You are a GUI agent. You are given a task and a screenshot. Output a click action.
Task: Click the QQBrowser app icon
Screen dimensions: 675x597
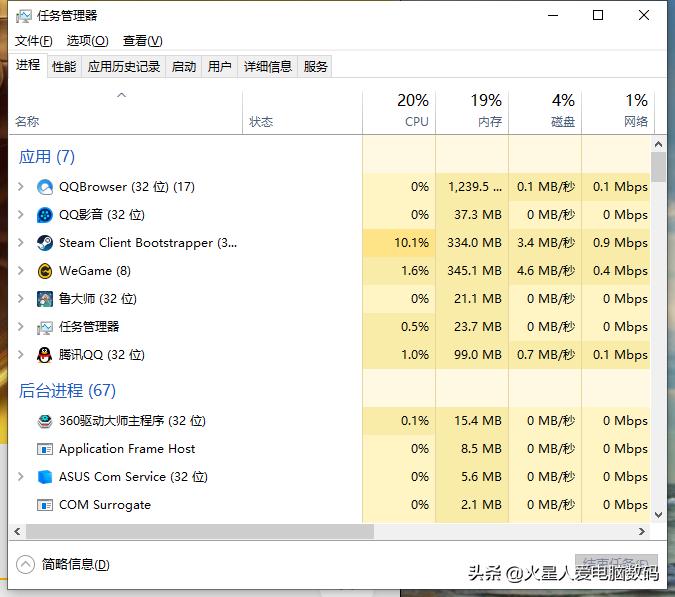tap(45, 187)
